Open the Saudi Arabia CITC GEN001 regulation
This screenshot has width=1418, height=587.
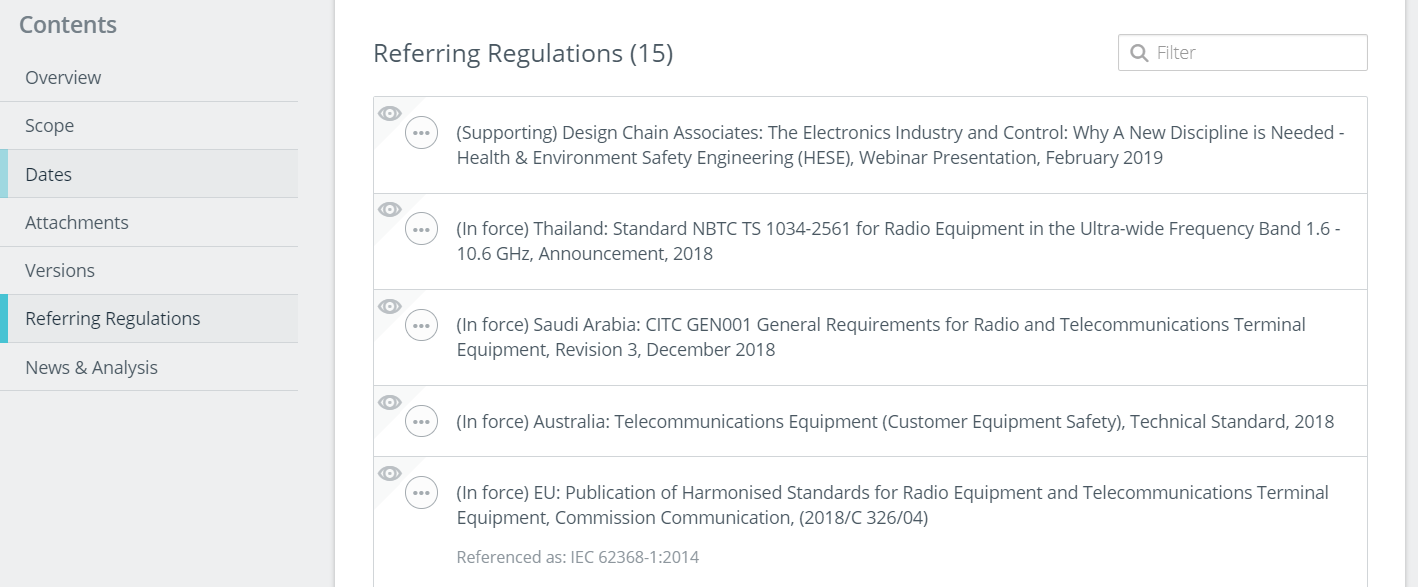880,336
